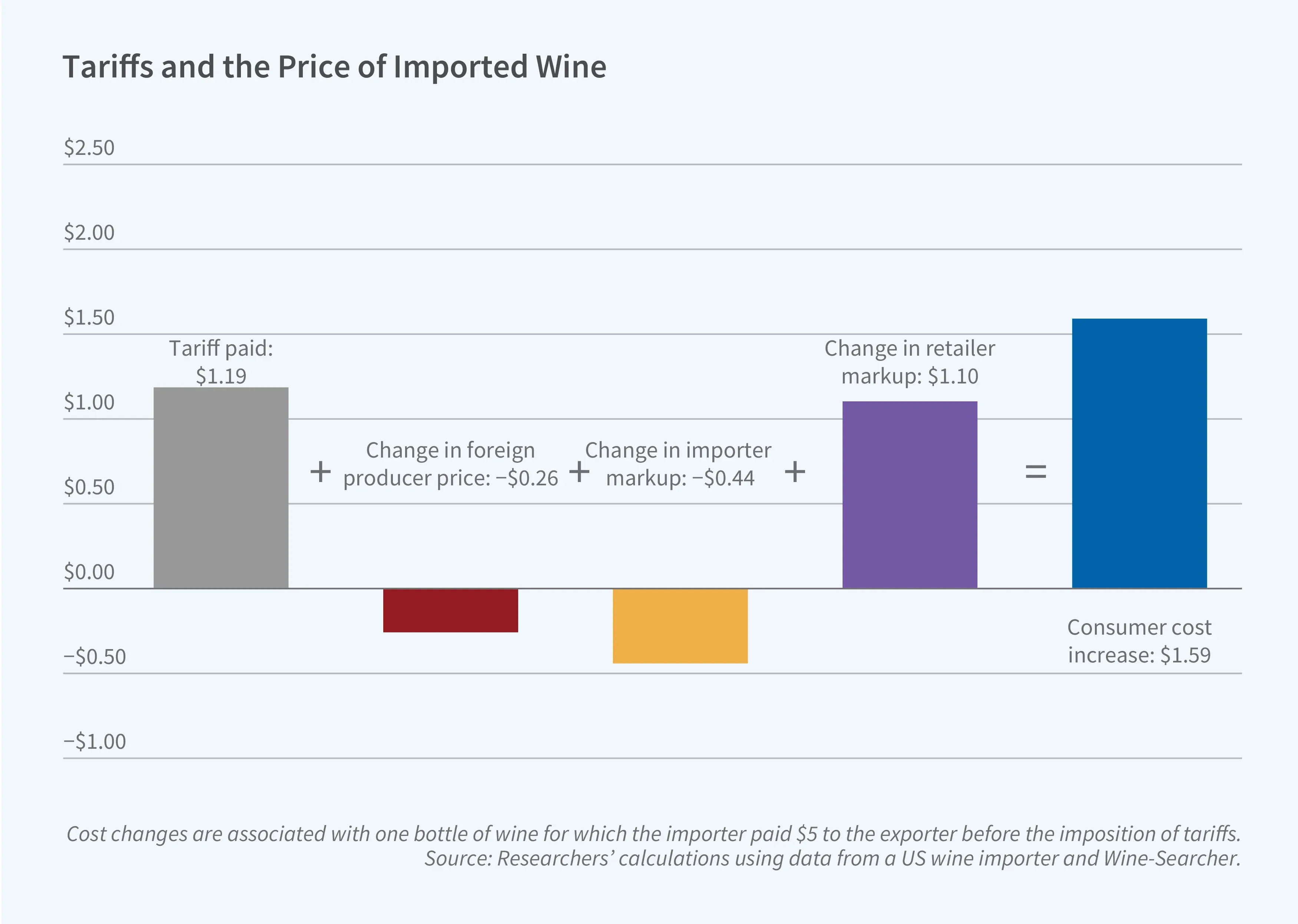Click the chart title 'Tariffs and the Price of Imported Wine'
This screenshot has width=1298, height=924.
334,67
